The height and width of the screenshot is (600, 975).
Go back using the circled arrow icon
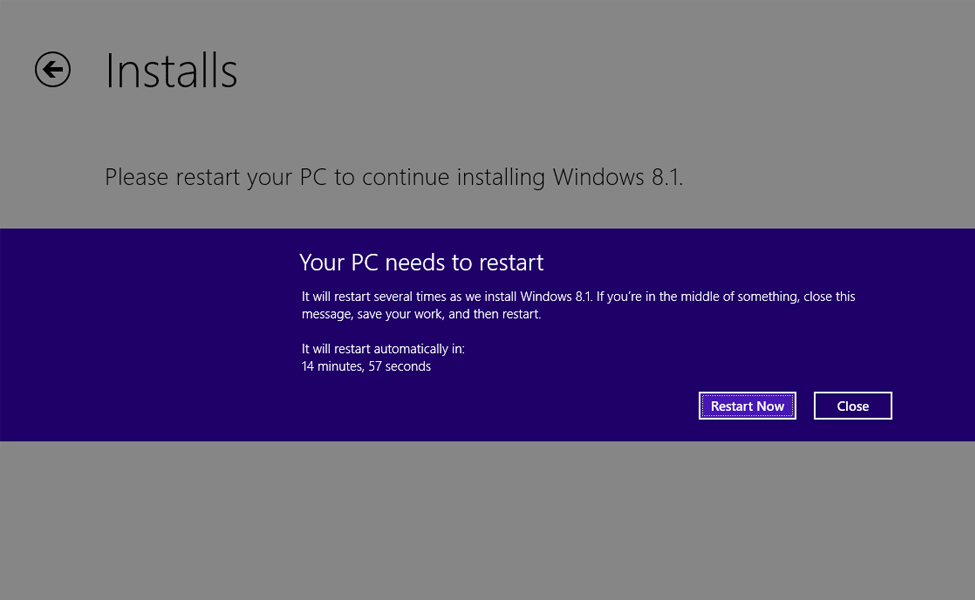point(53,69)
